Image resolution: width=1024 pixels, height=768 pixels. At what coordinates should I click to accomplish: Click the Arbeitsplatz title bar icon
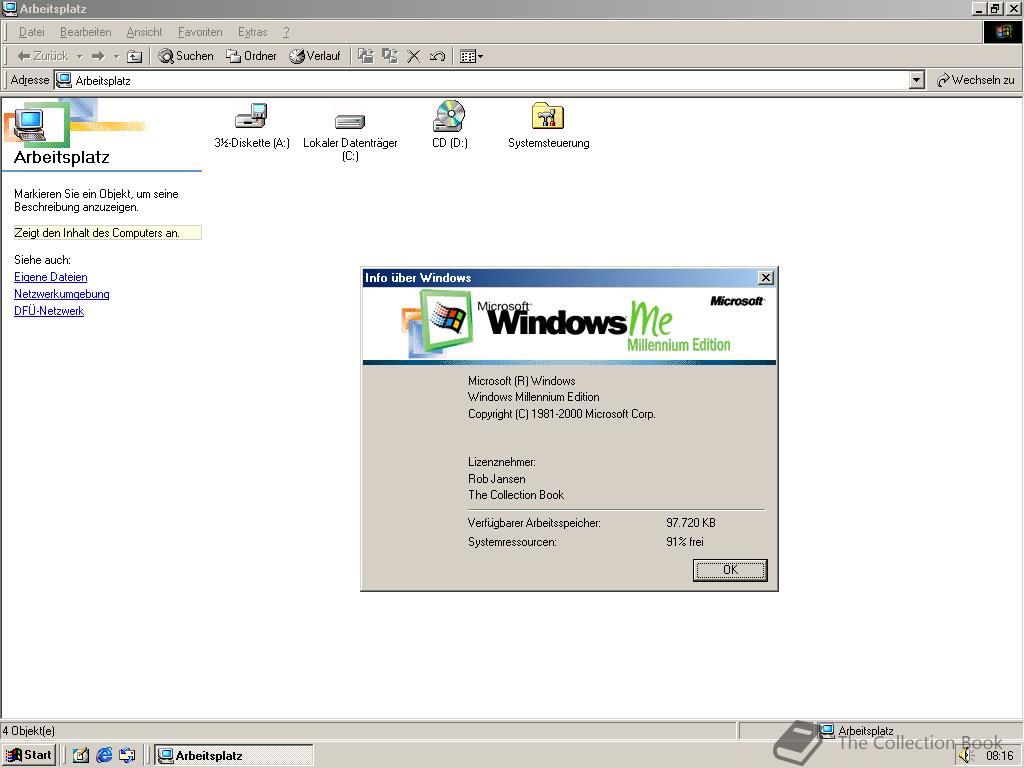(10, 8)
